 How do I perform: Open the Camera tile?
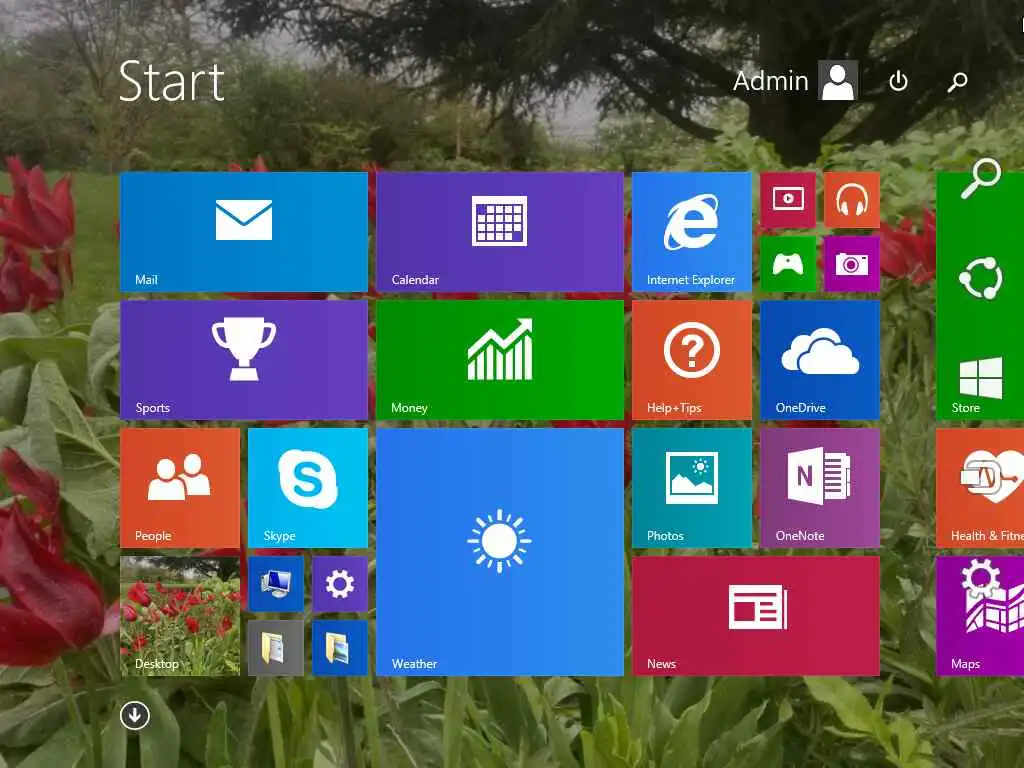coord(852,264)
